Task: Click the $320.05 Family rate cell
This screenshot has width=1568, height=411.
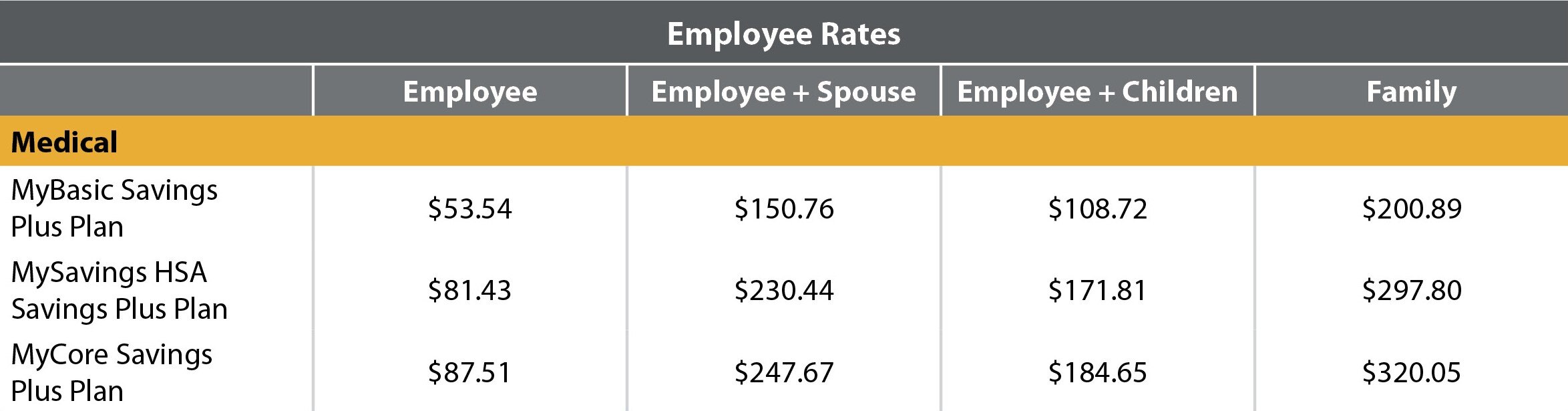Action: pyautogui.click(x=1411, y=372)
